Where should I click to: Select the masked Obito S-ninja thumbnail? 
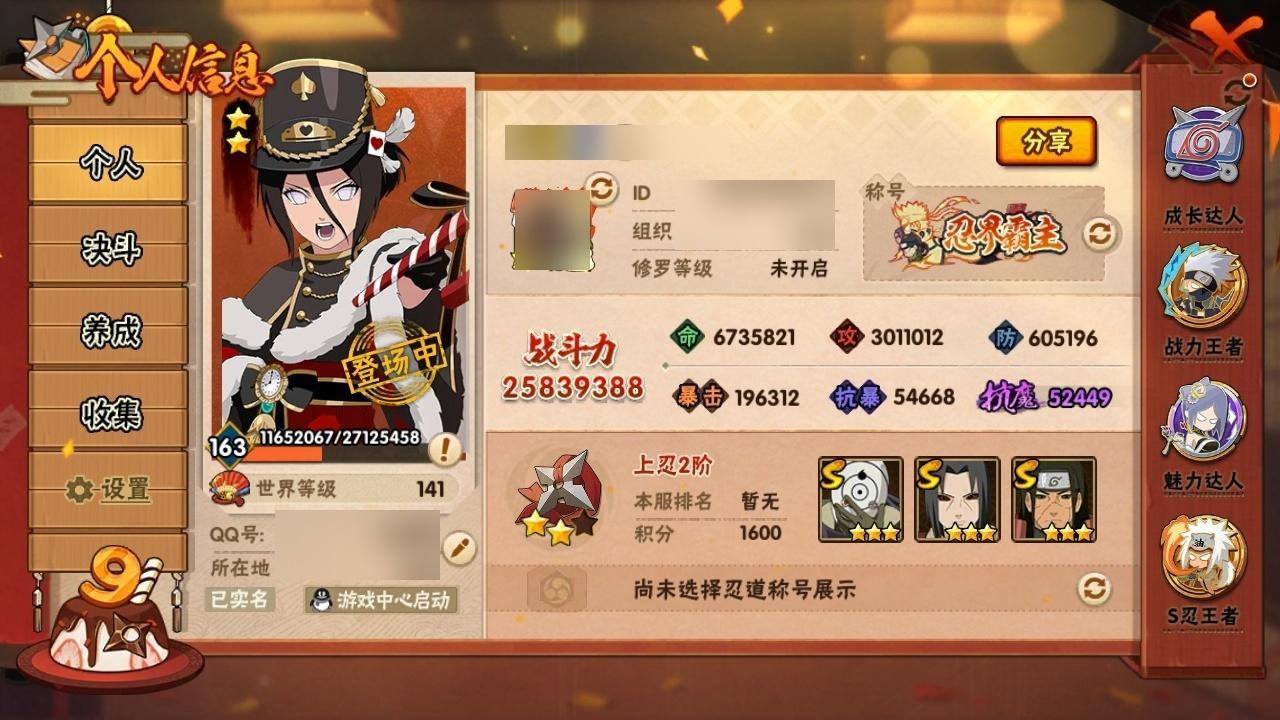(860, 499)
